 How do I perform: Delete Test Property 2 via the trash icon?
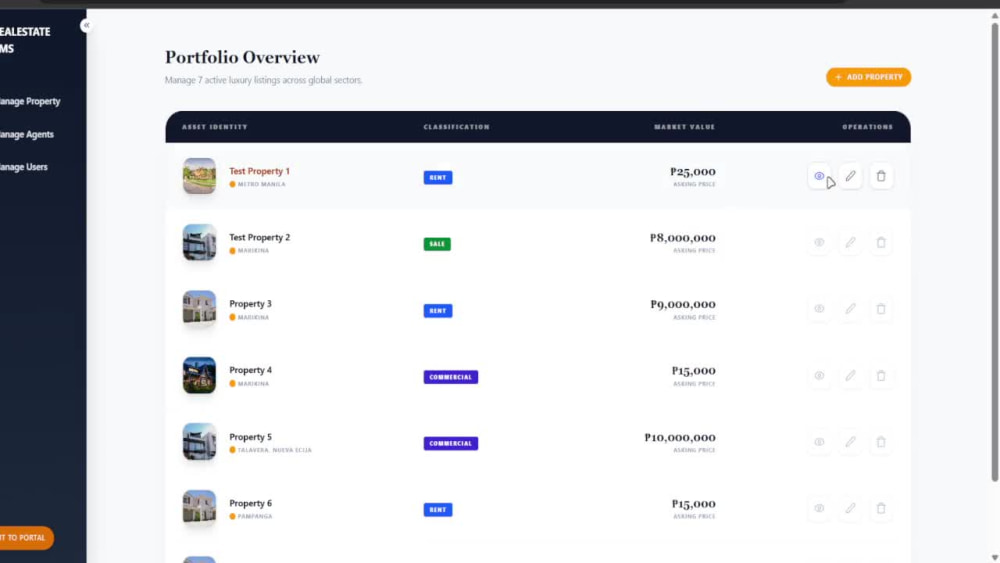[x=881, y=242]
